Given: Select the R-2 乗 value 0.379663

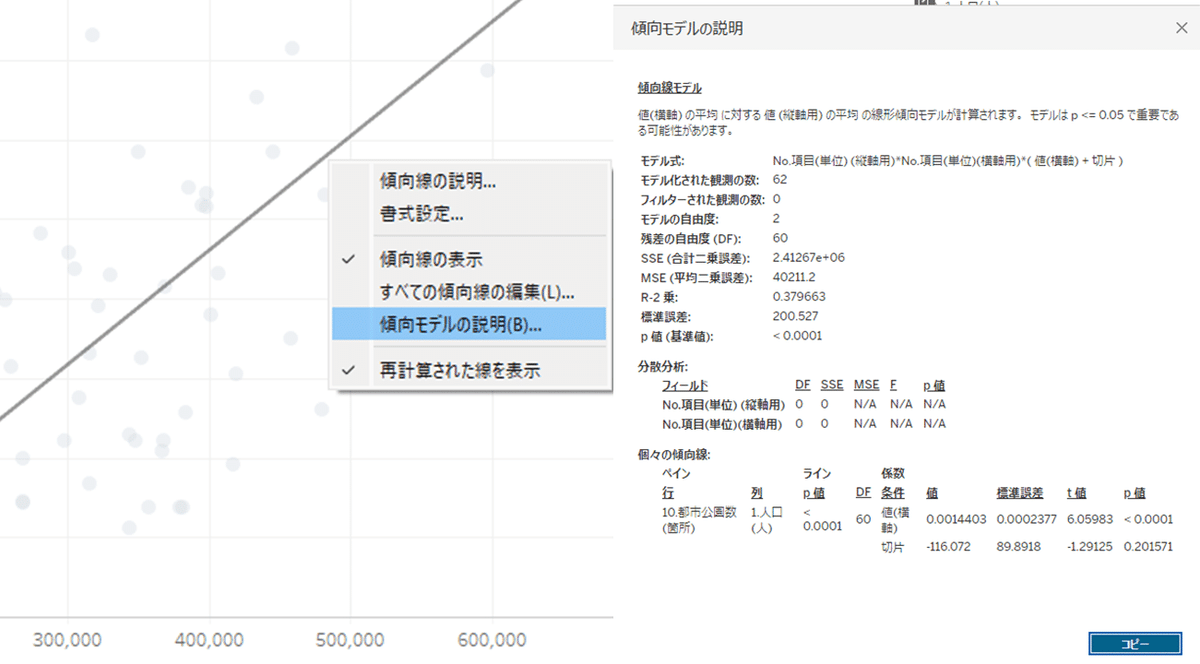Looking at the screenshot, I should click(800, 297).
